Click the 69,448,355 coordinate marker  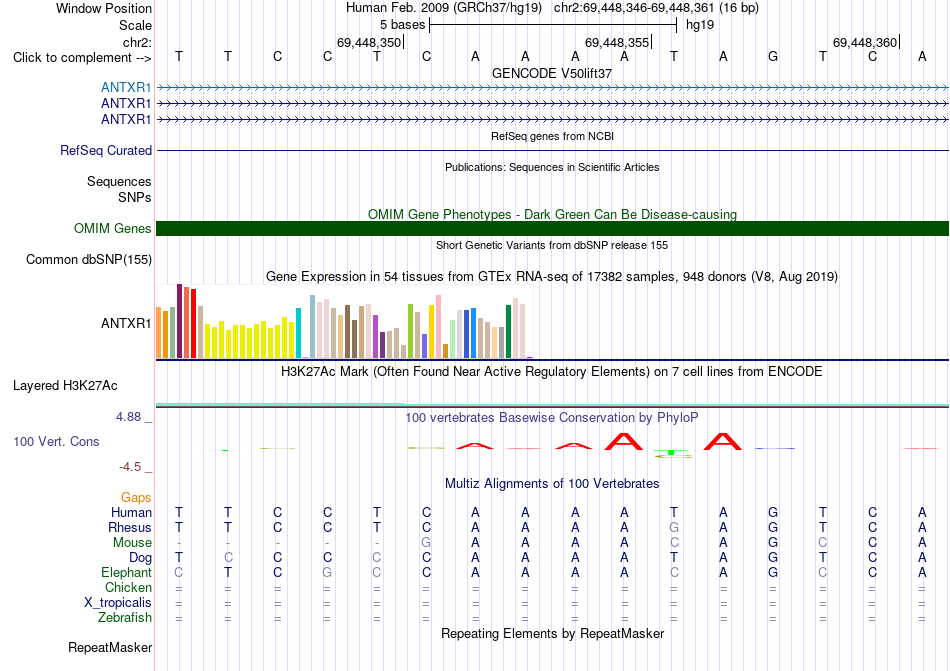pyautogui.click(x=617, y=42)
